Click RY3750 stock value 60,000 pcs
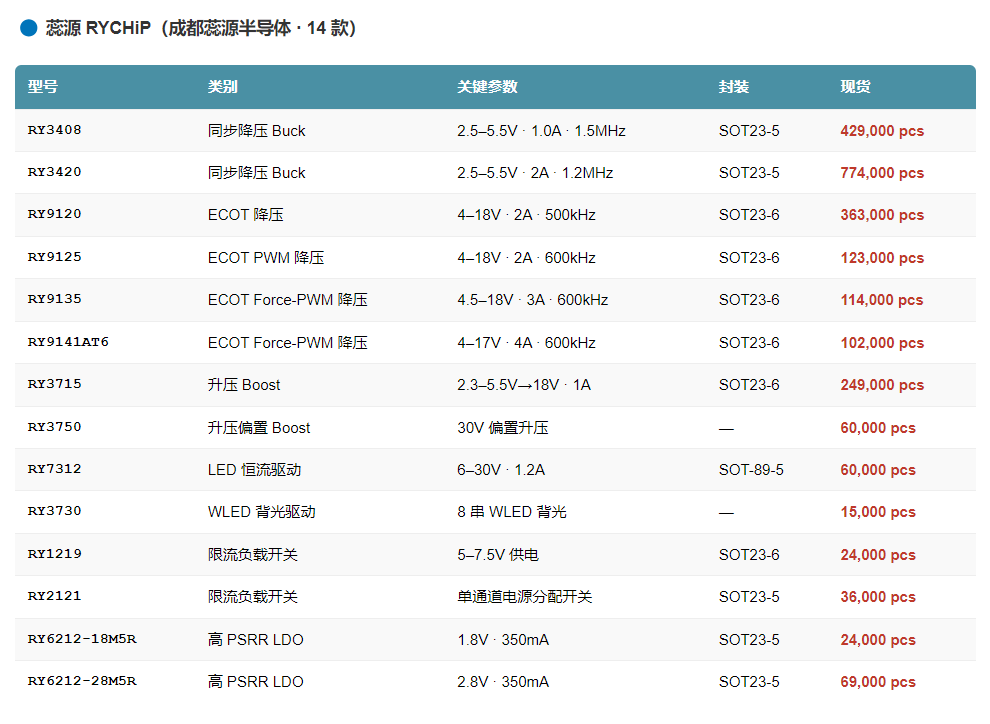Viewport: 990px width, 724px height. pos(878,428)
